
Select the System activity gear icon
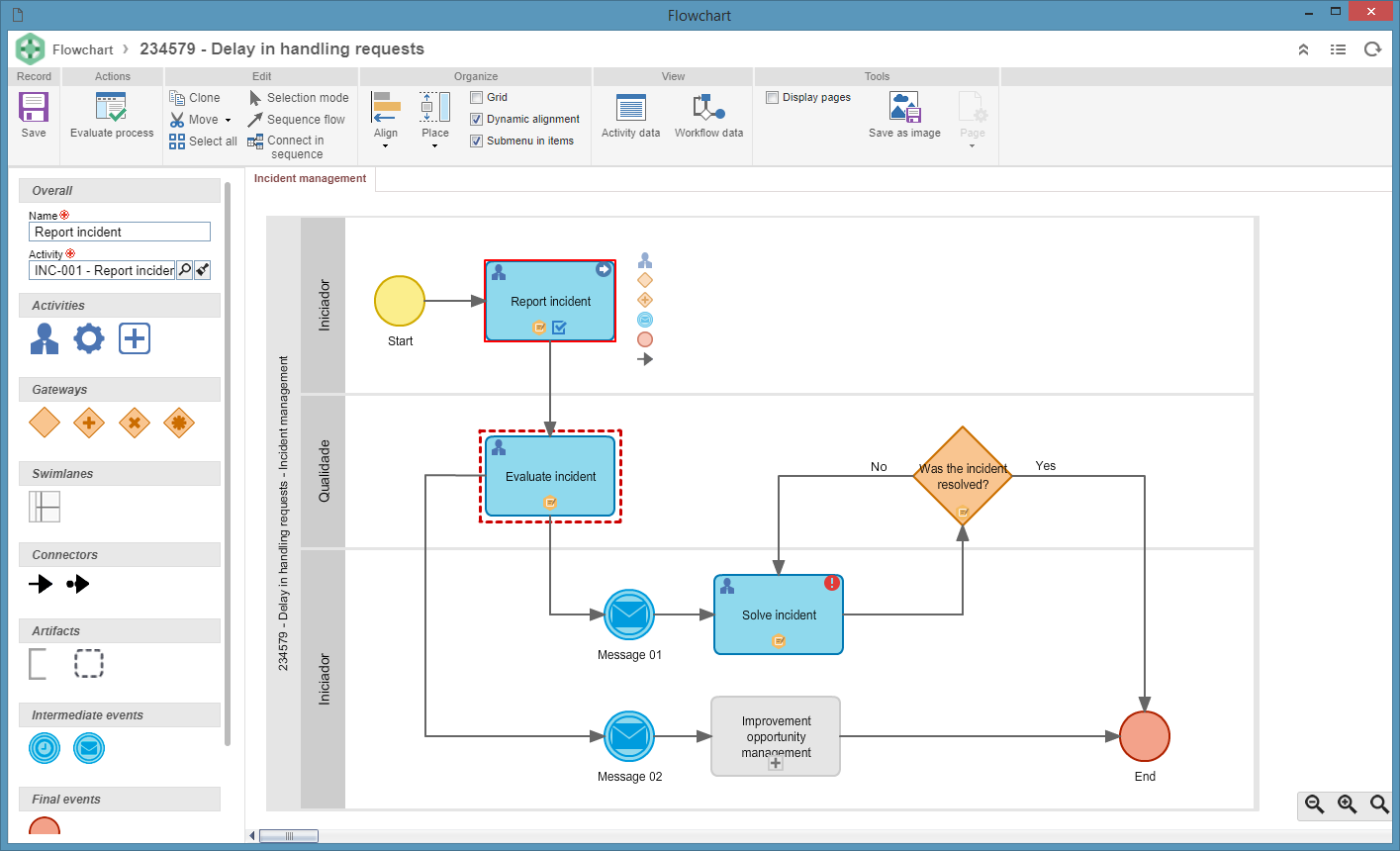[x=89, y=338]
